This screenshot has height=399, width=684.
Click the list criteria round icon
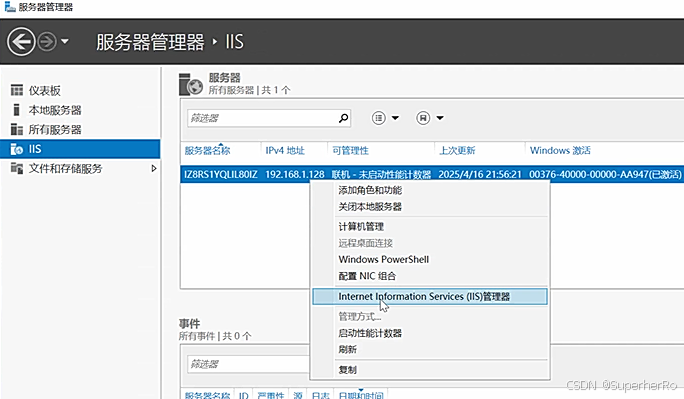tap(379, 118)
